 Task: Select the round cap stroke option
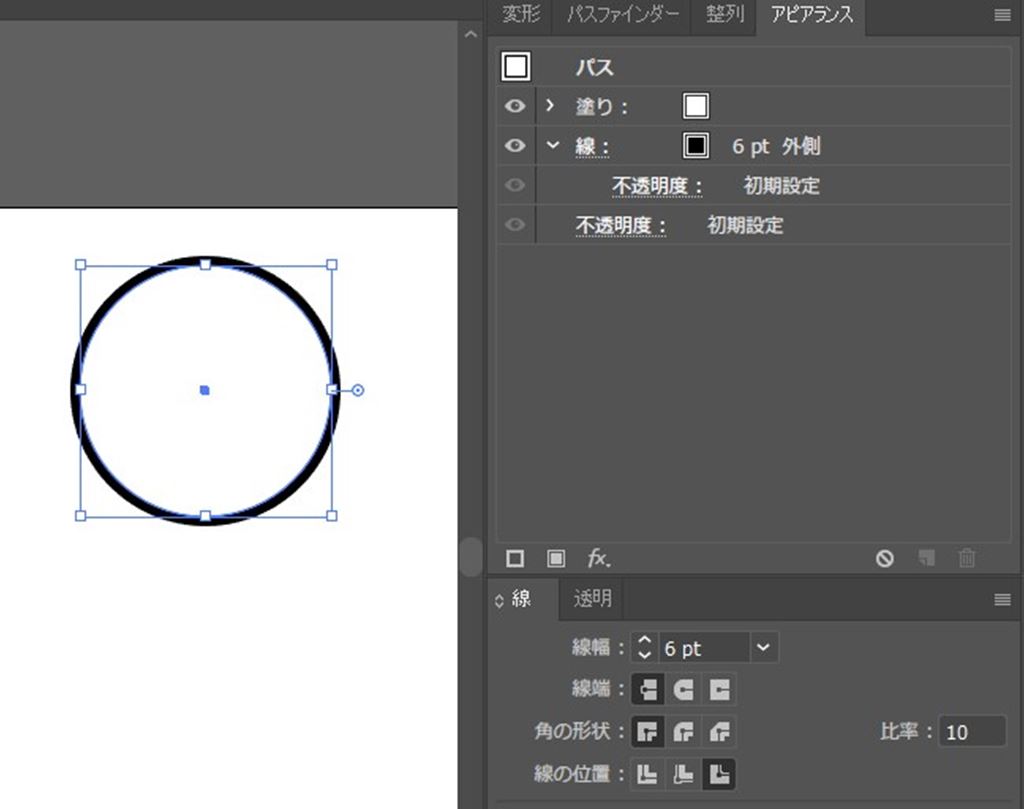coord(684,689)
